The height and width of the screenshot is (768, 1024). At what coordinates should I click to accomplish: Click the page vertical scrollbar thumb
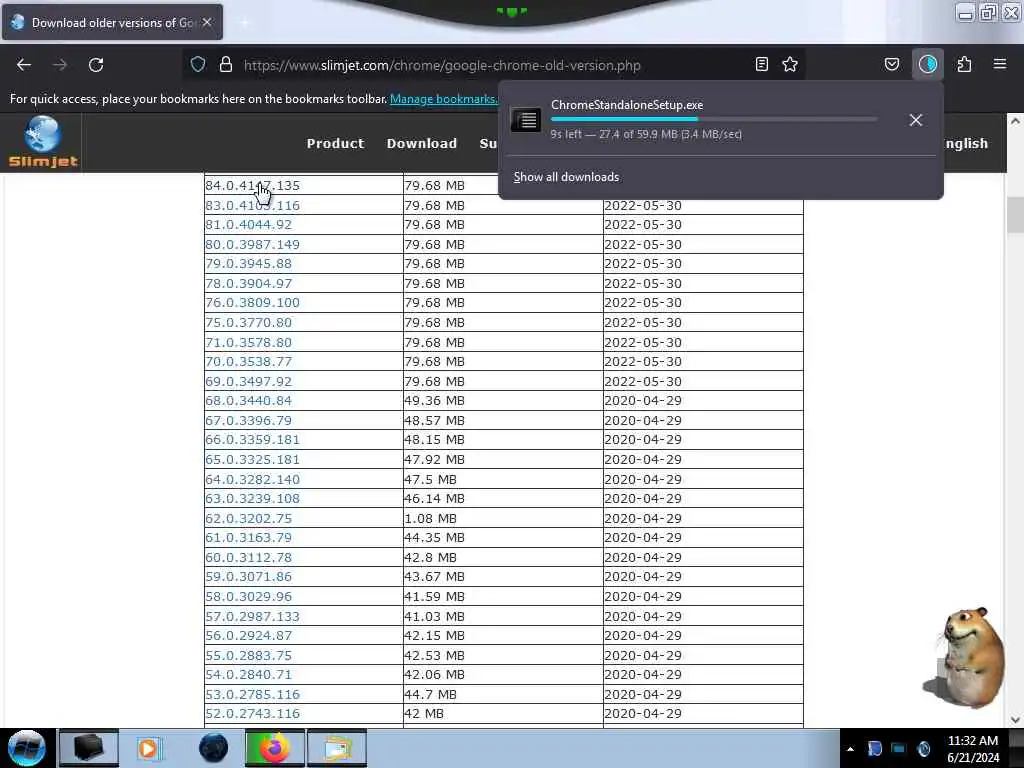pos(1015,215)
